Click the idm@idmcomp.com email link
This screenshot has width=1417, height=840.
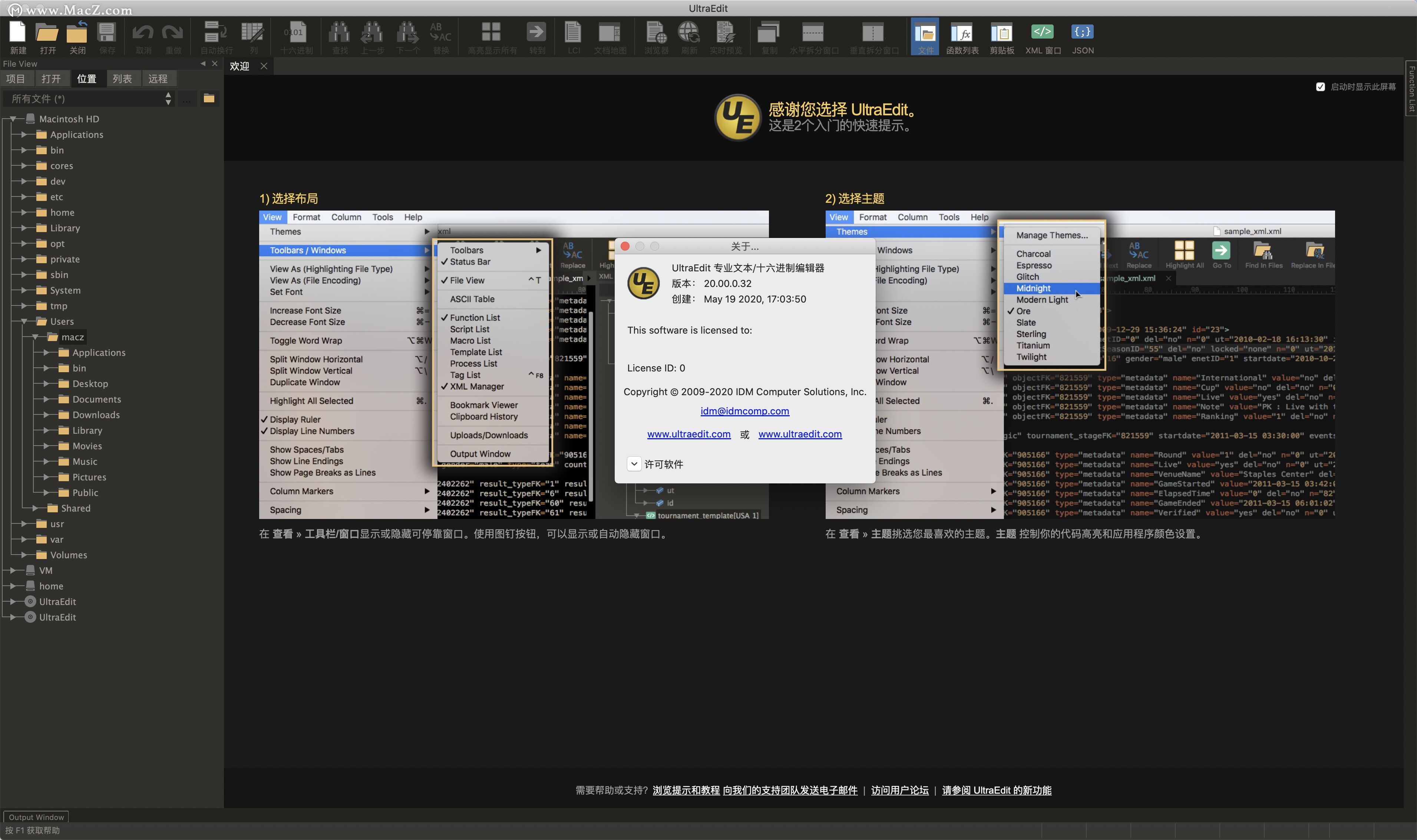744,411
